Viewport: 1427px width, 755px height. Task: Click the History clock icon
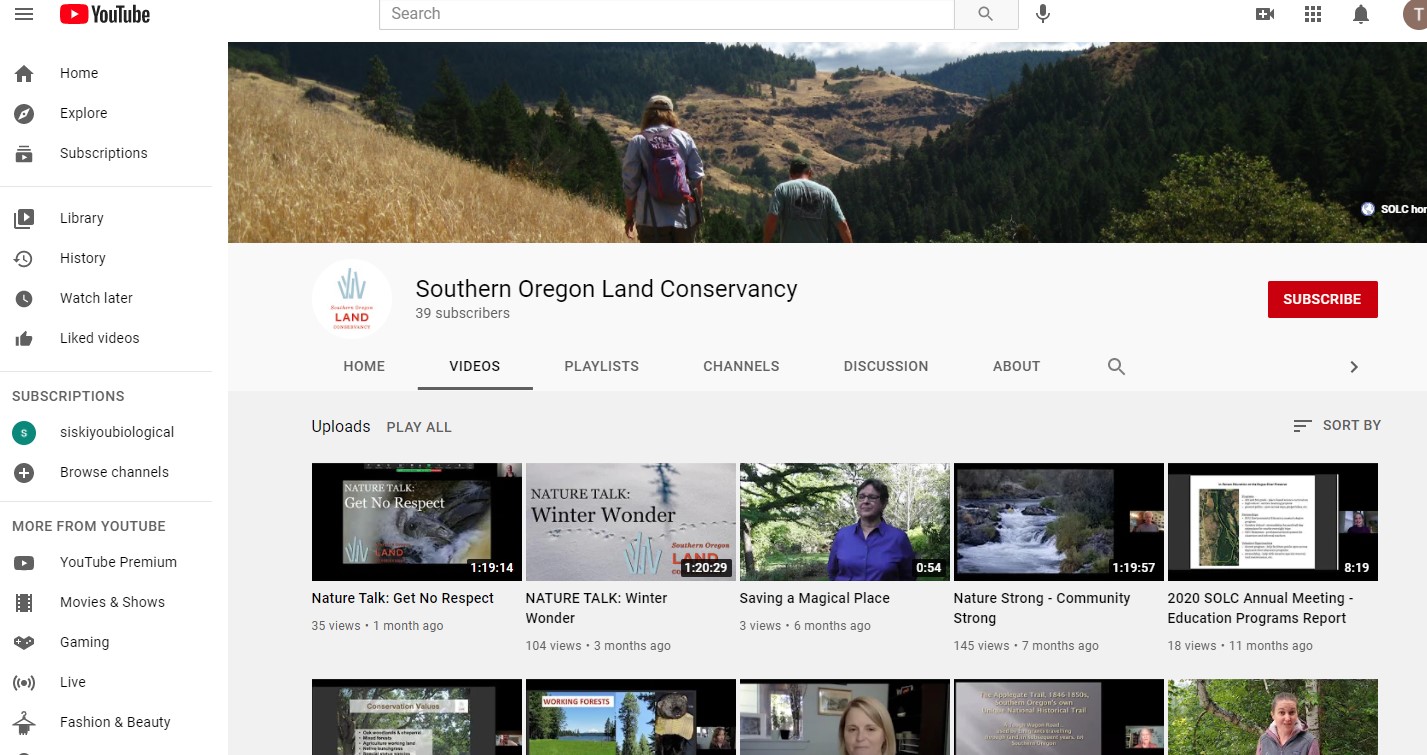pos(24,258)
